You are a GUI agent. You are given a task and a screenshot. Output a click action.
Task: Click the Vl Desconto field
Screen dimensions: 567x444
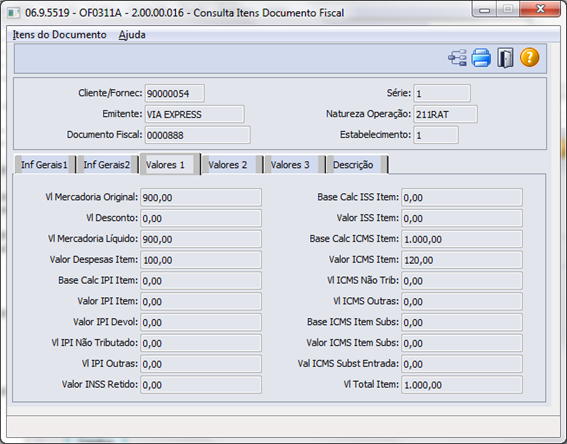coord(201,218)
